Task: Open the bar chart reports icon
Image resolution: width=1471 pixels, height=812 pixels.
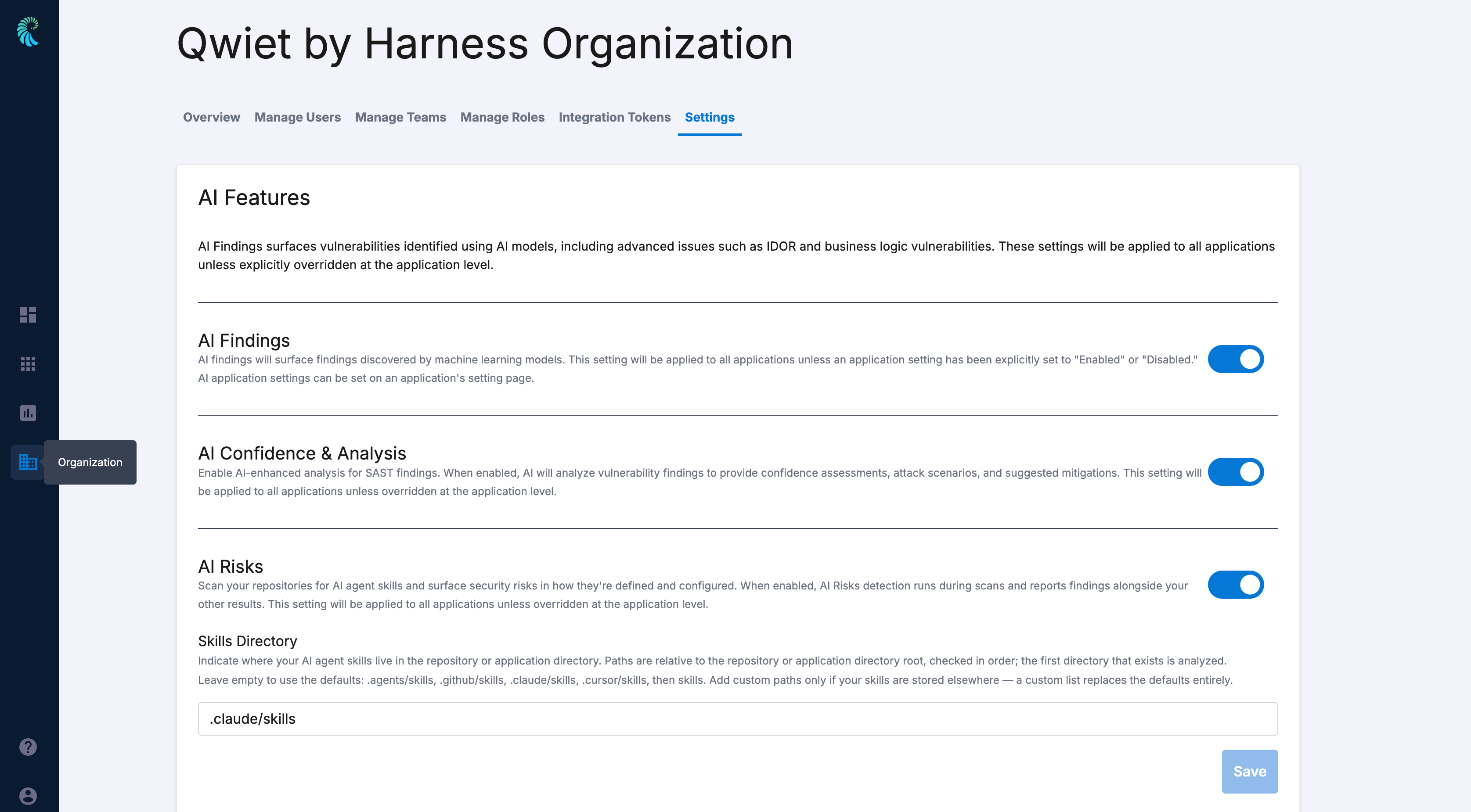Action: click(x=28, y=413)
